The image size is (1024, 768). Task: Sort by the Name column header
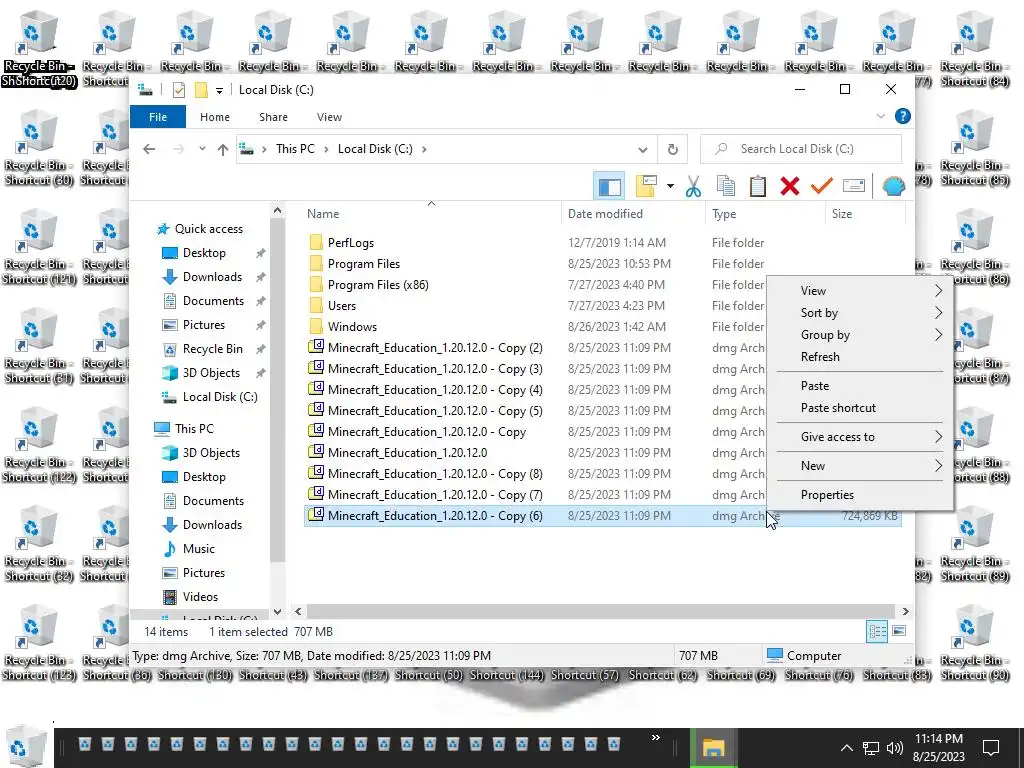click(x=430, y=214)
